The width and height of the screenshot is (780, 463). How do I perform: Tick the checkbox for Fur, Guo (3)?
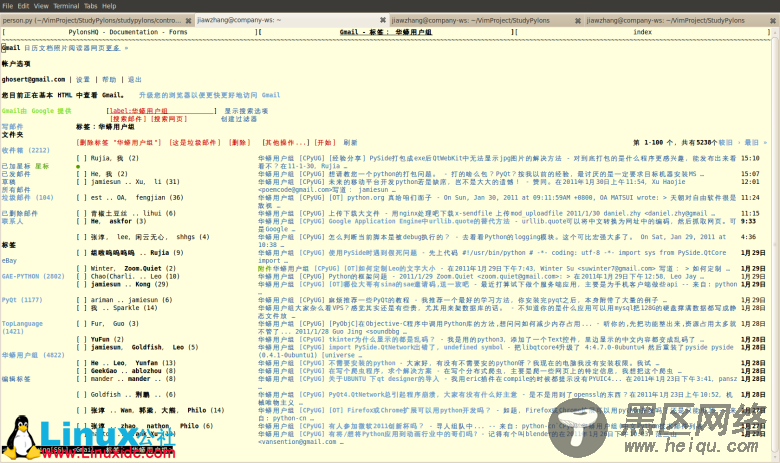tap(82, 324)
